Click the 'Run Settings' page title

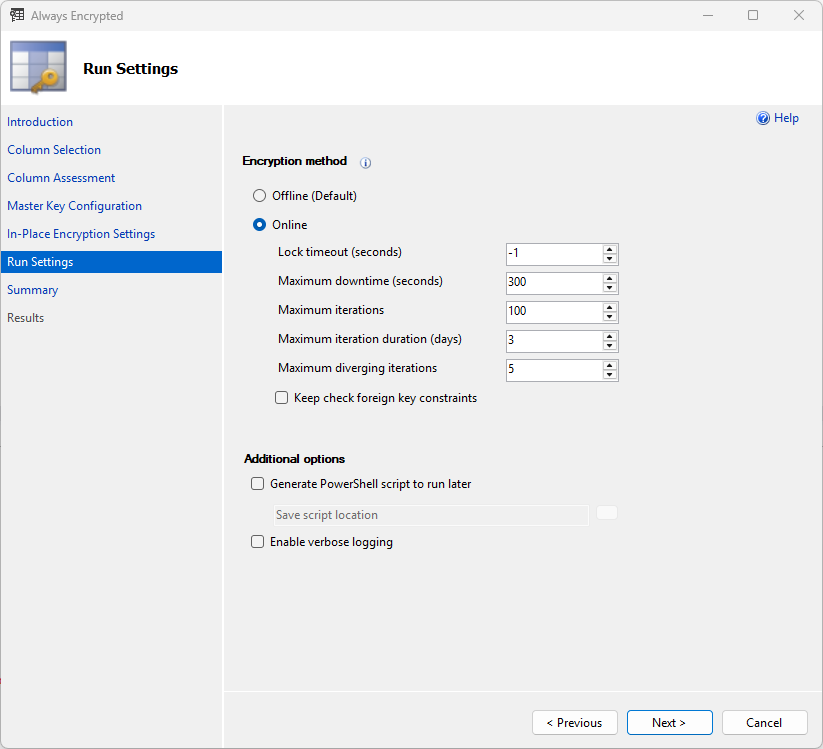coord(131,69)
